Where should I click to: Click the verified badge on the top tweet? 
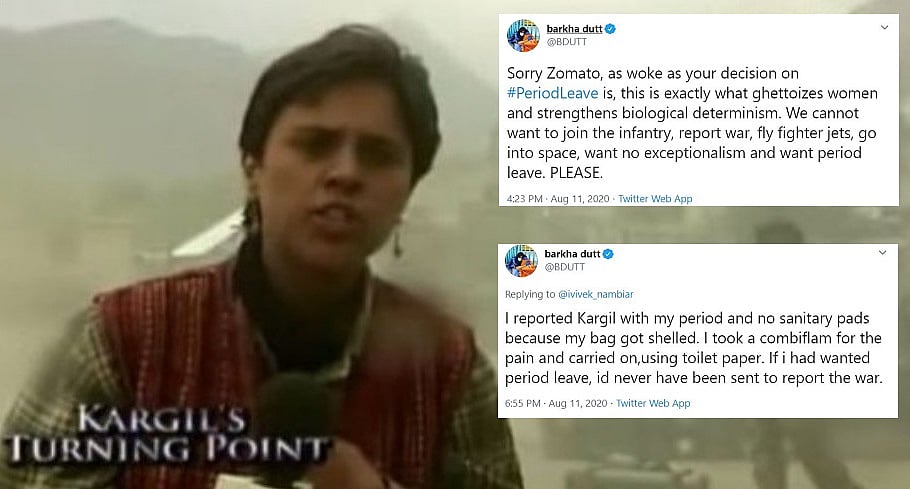611,28
